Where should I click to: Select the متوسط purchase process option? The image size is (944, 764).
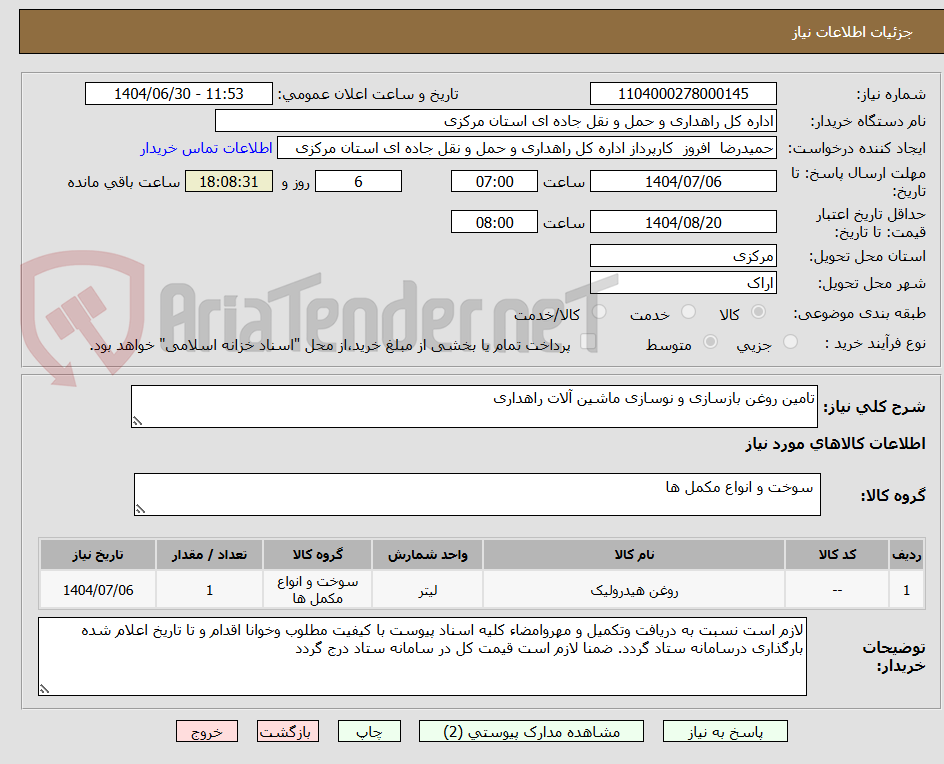(x=711, y=340)
